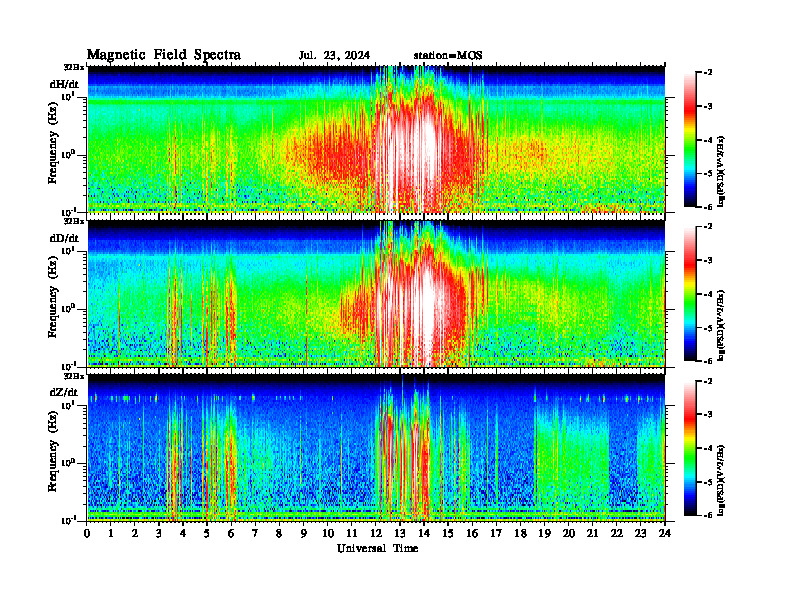Click hour 9 on the time axis
Image resolution: width=792 pixels, height=612 pixels.
click(x=303, y=533)
